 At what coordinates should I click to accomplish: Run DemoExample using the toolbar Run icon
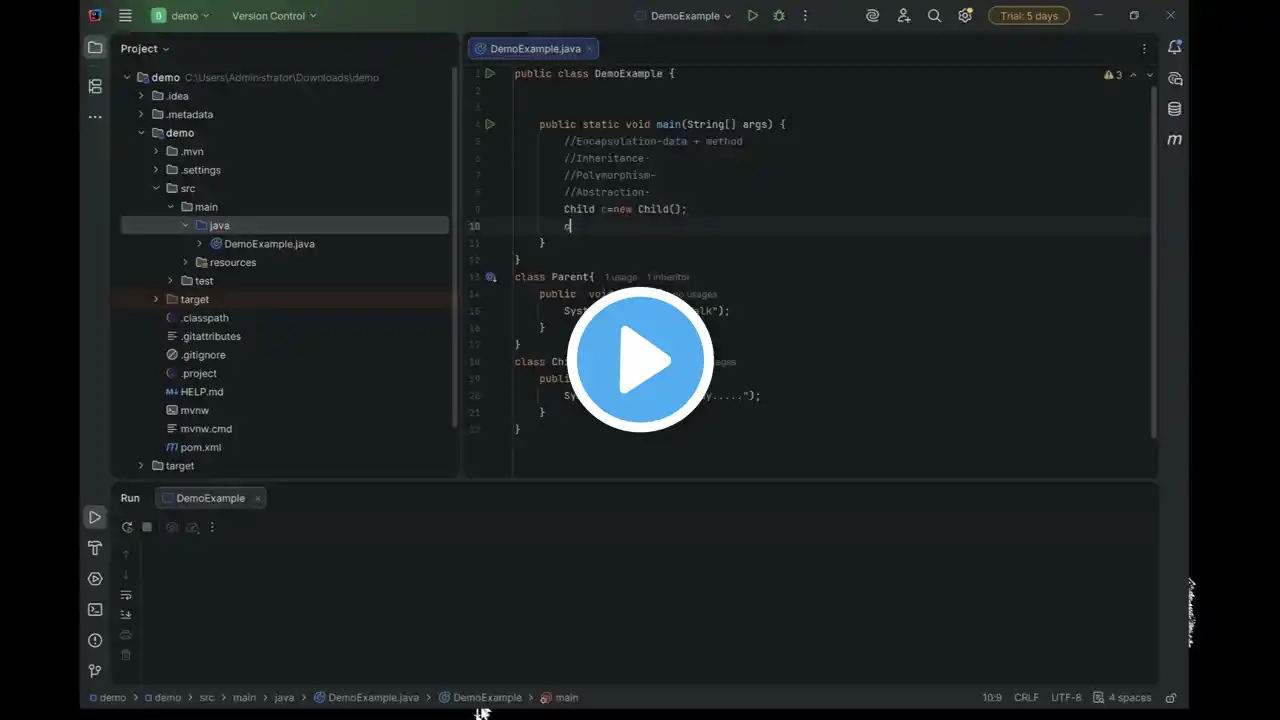(753, 16)
